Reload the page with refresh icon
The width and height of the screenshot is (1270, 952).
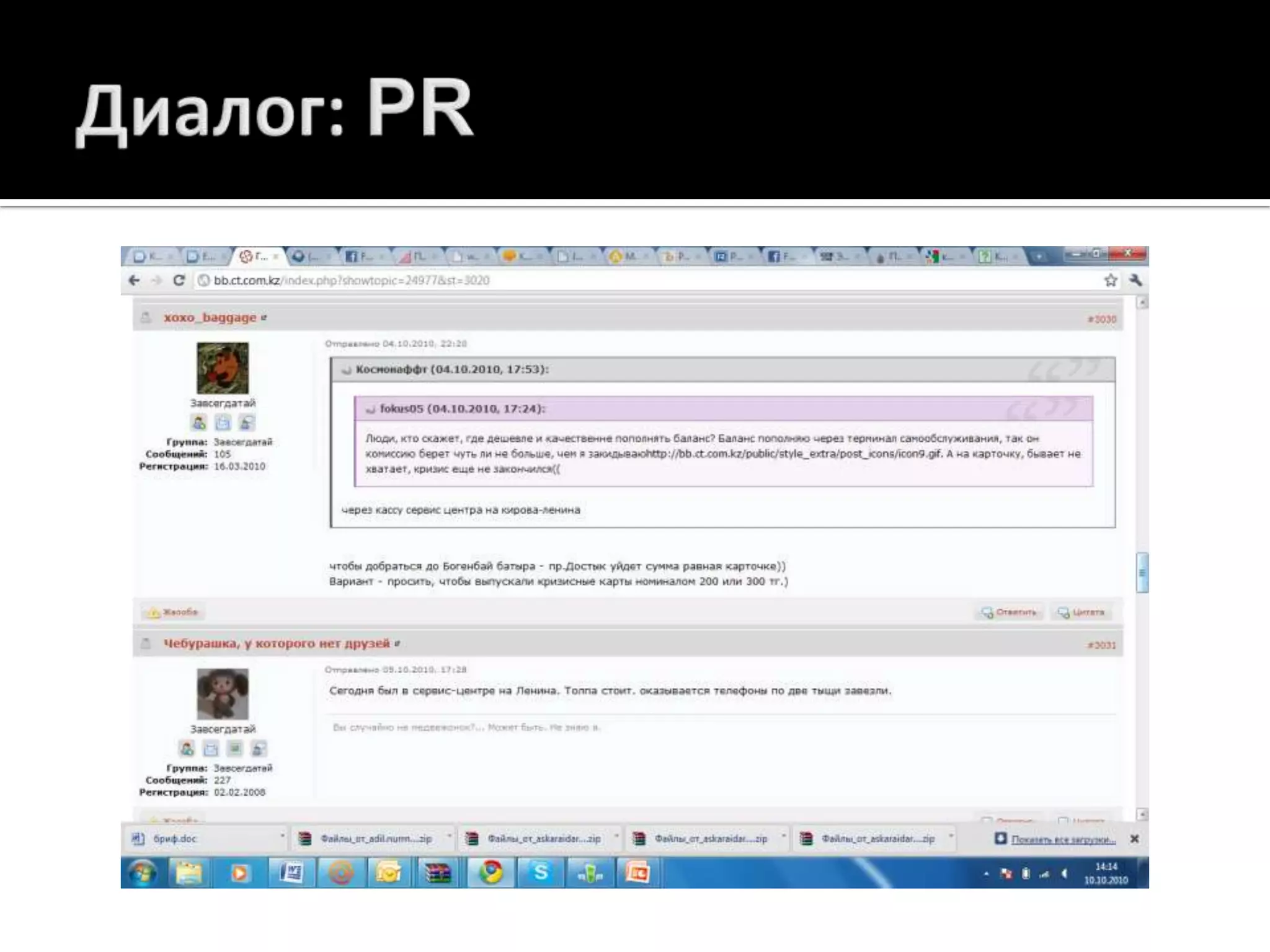coord(179,280)
